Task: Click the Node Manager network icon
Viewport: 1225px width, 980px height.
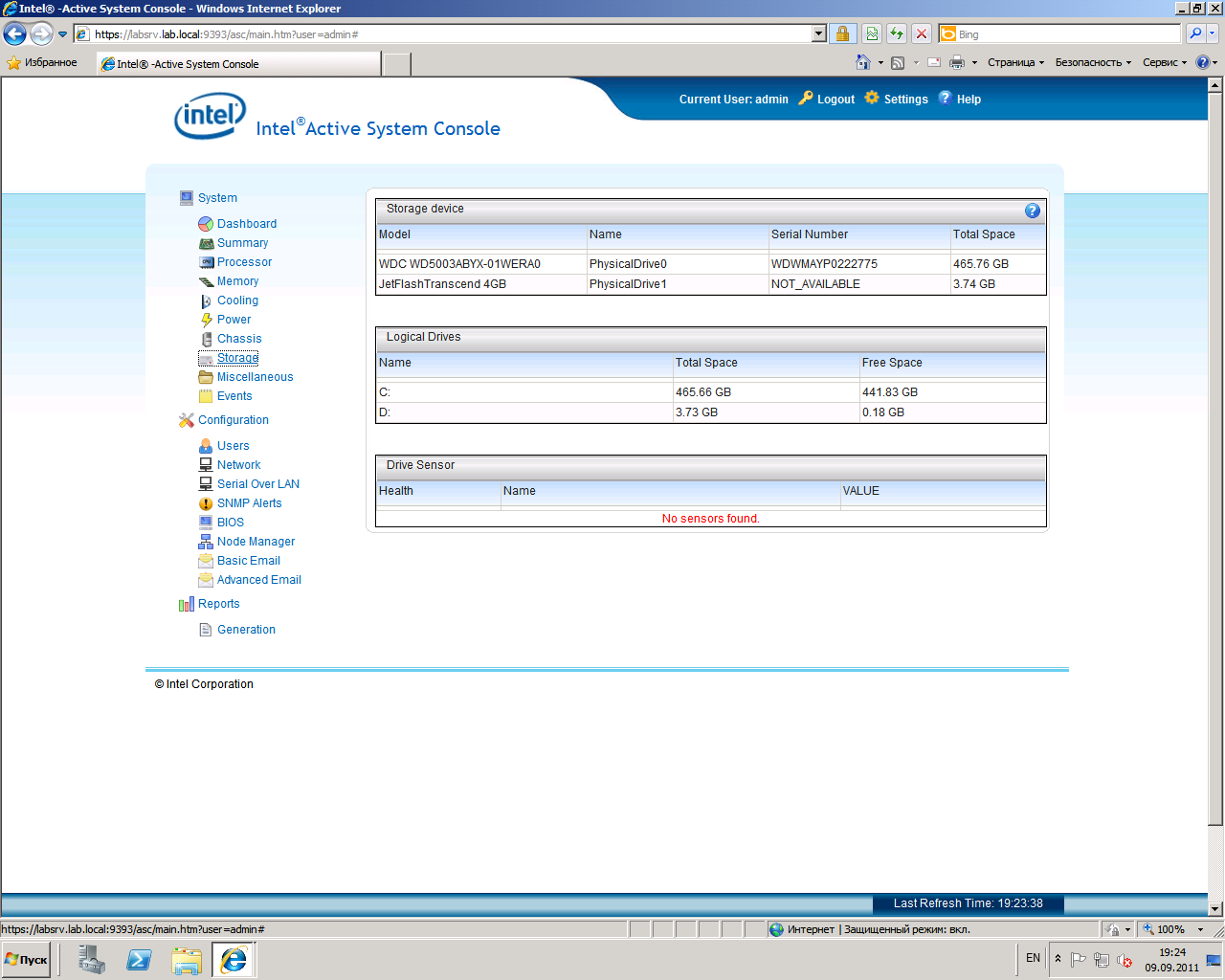Action: click(206, 542)
